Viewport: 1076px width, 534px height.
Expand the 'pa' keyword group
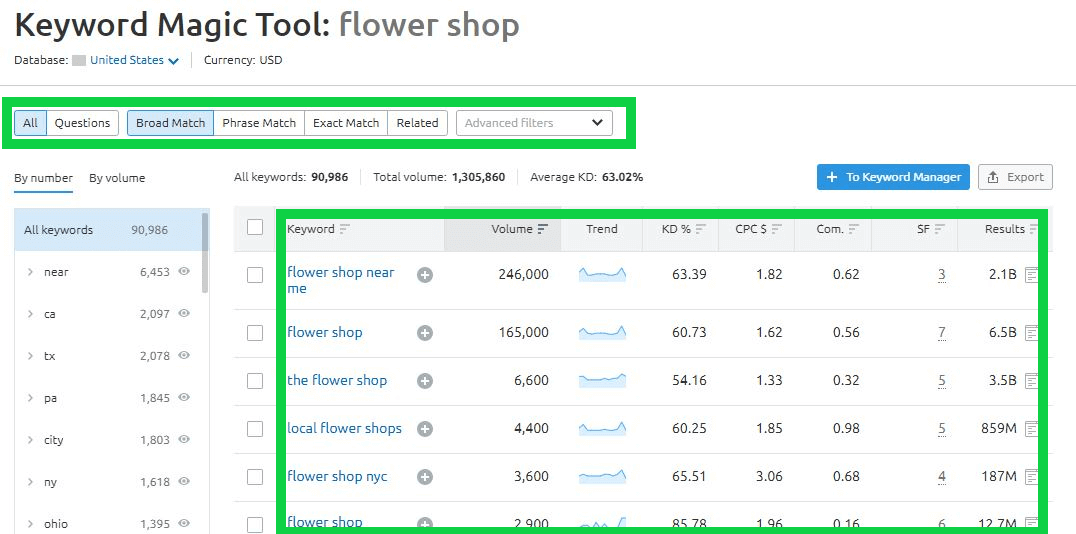click(x=30, y=398)
